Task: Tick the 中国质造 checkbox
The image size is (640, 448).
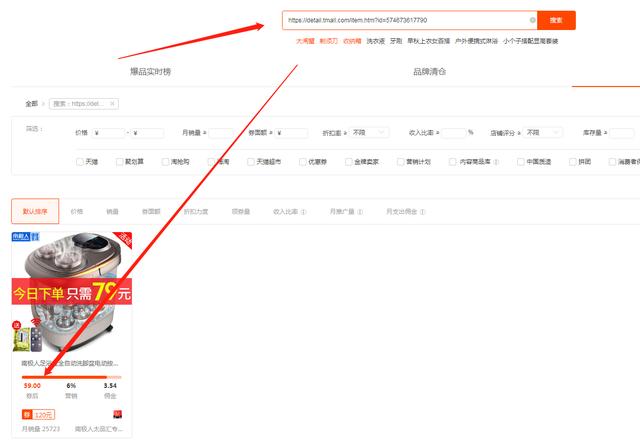Action: pos(520,162)
